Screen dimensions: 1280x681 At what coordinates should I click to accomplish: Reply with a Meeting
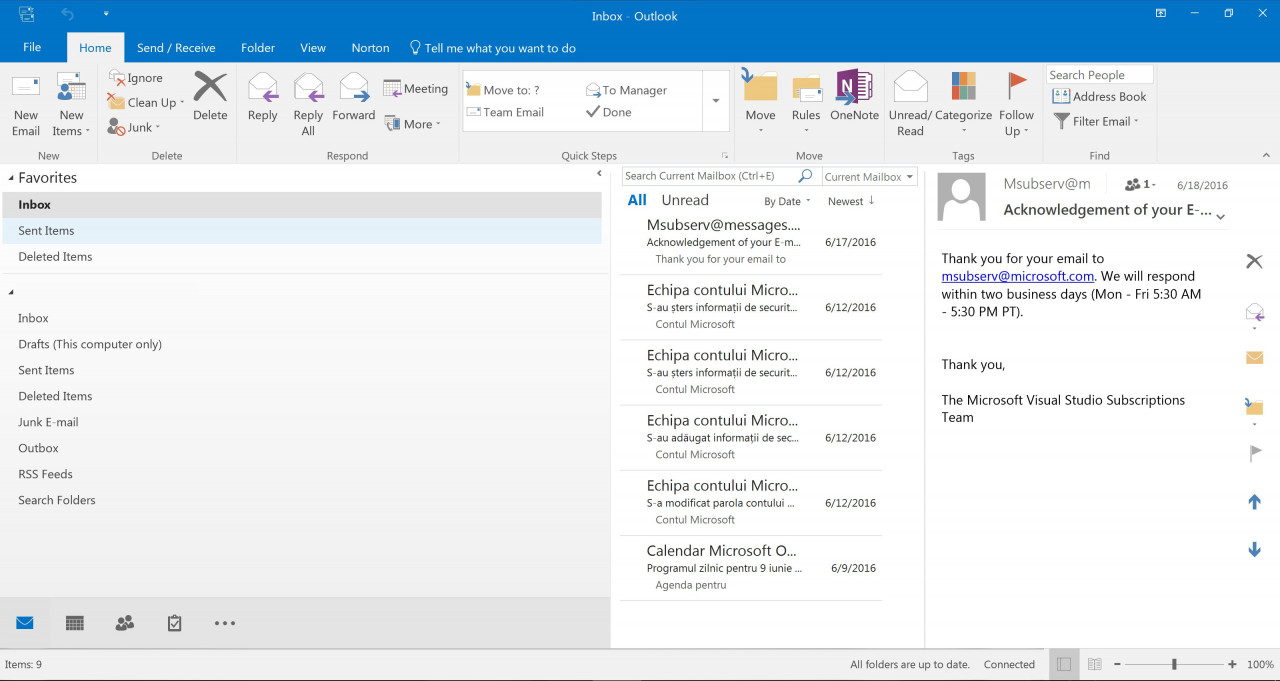(416, 89)
